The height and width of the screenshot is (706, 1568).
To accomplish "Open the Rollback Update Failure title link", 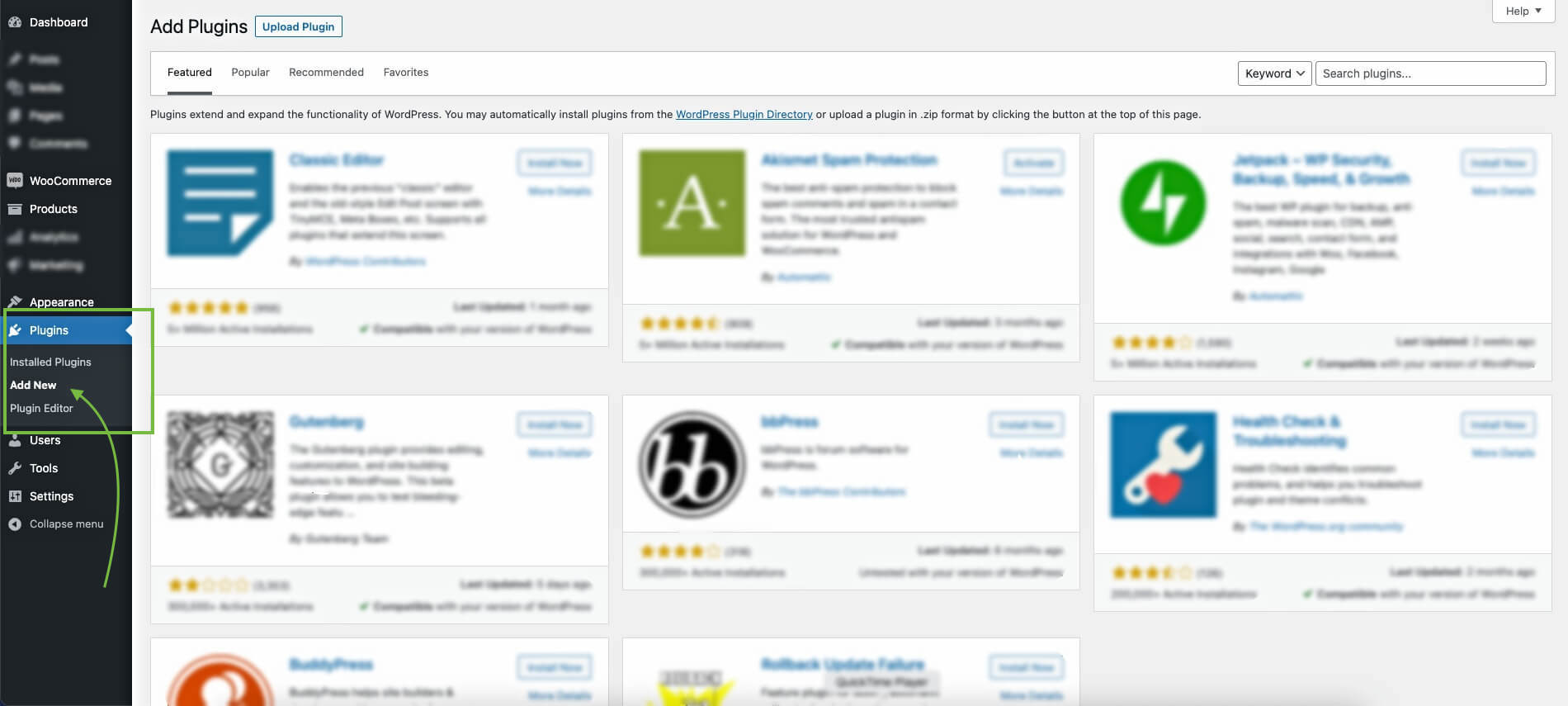I will 843,665.
